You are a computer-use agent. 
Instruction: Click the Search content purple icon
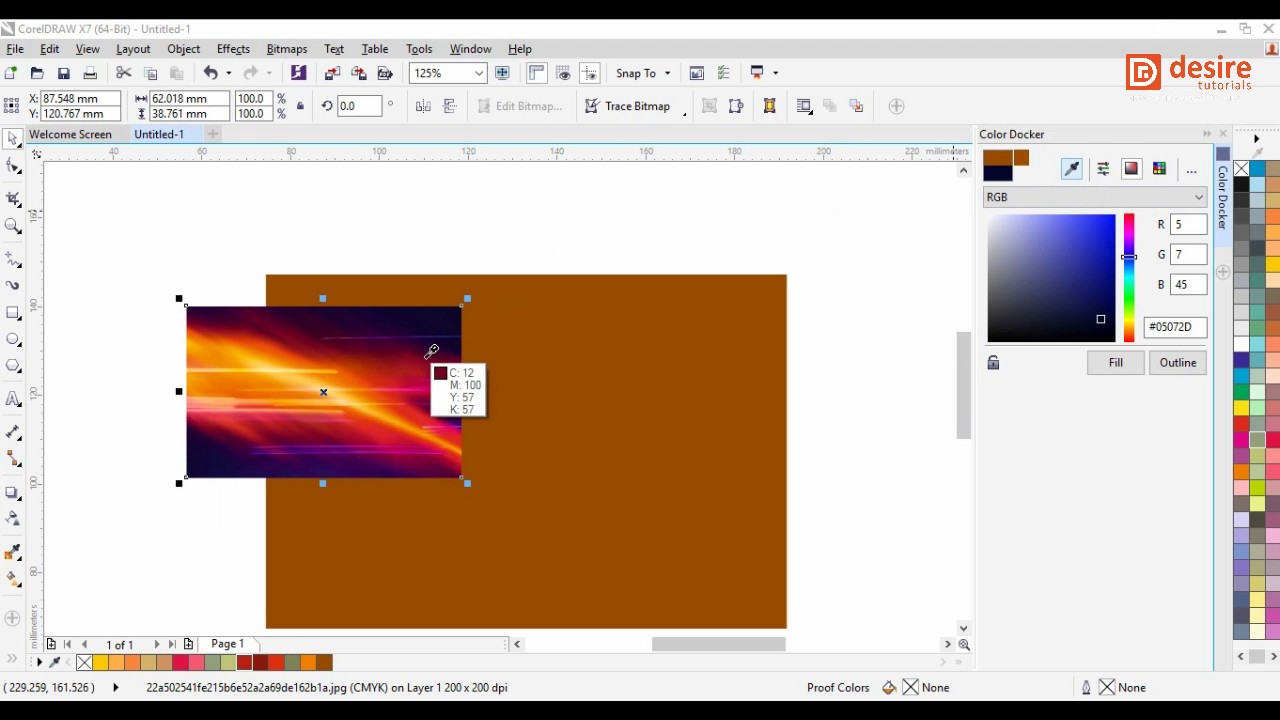coord(298,73)
